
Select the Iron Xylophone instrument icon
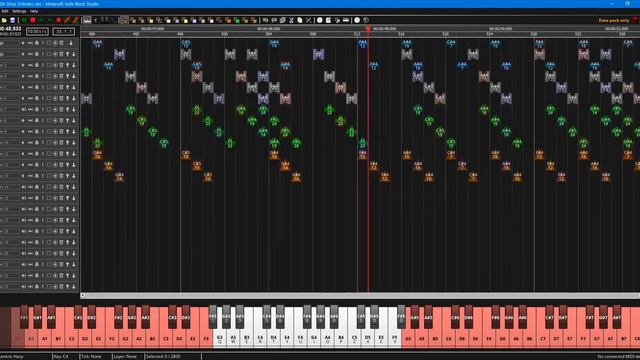211,20
